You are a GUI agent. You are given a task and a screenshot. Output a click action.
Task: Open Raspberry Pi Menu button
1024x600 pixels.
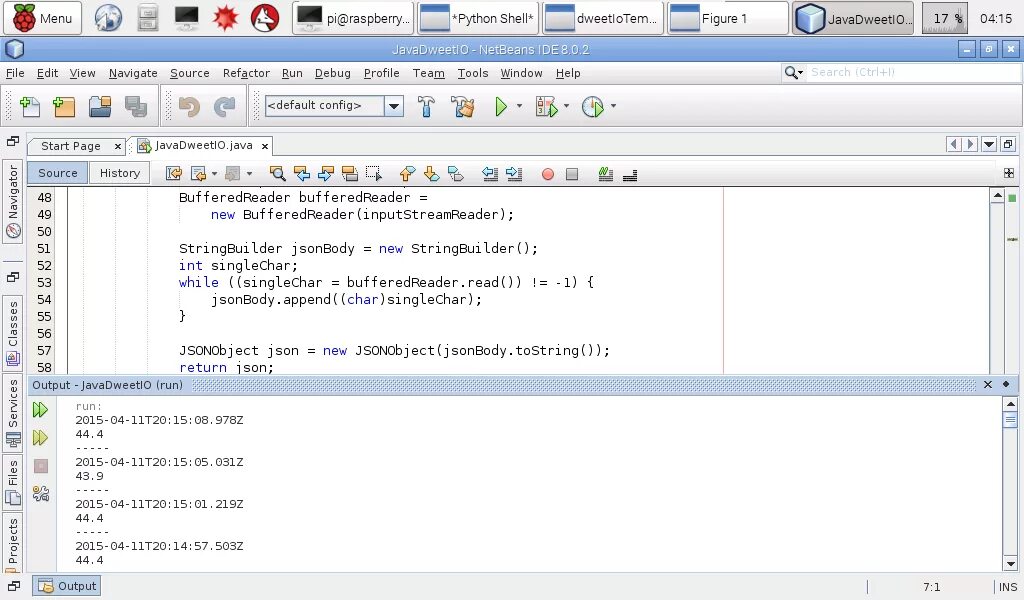pyautogui.click(x=43, y=18)
